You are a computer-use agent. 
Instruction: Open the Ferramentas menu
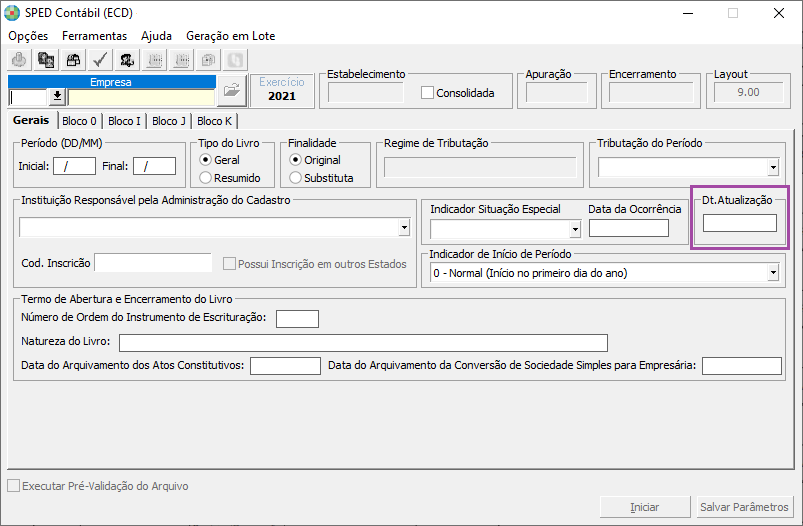click(94, 36)
